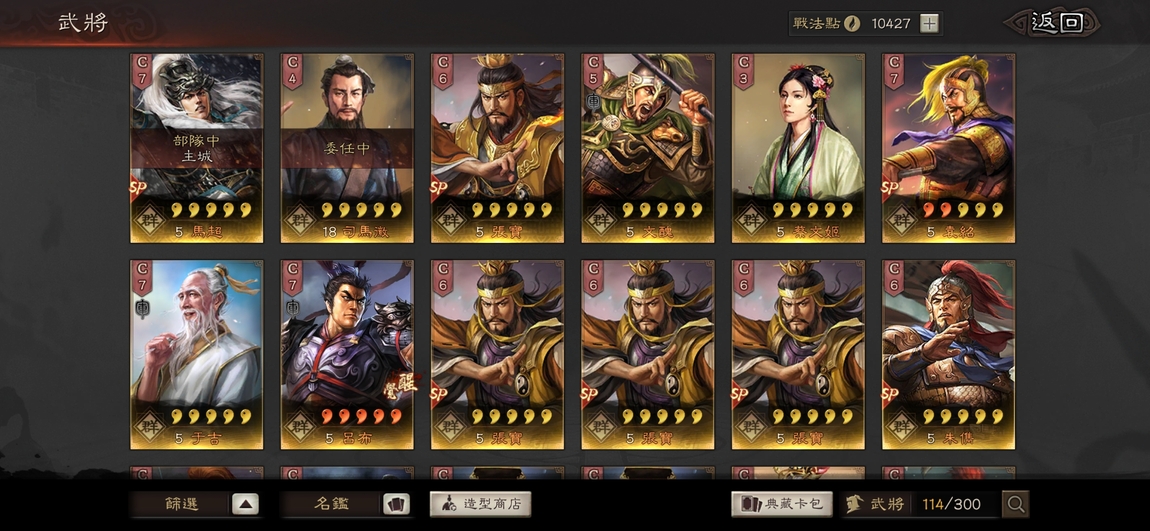Viewport: 1150px width, 531px height.
Task: Click the 戰法點 tactic points icon
Action: [x=851, y=23]
